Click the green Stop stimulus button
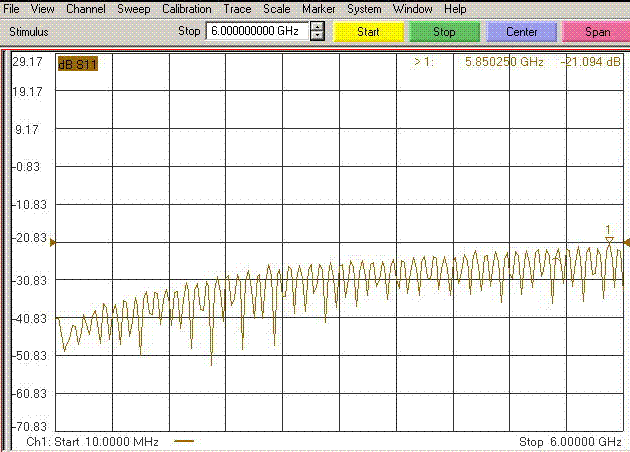 click(444, 32)
